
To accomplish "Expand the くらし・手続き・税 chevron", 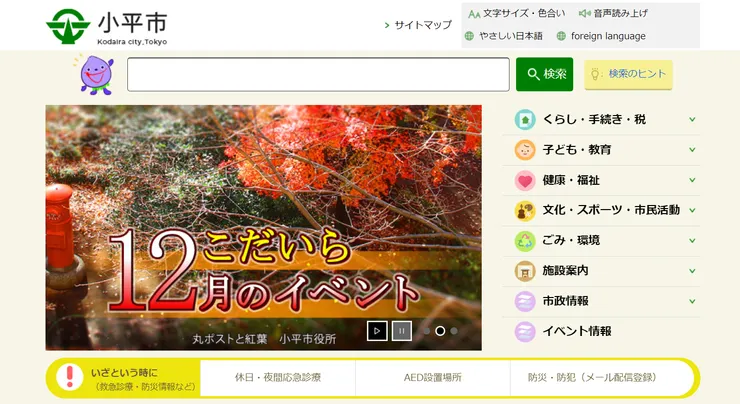I will (692, 119).
